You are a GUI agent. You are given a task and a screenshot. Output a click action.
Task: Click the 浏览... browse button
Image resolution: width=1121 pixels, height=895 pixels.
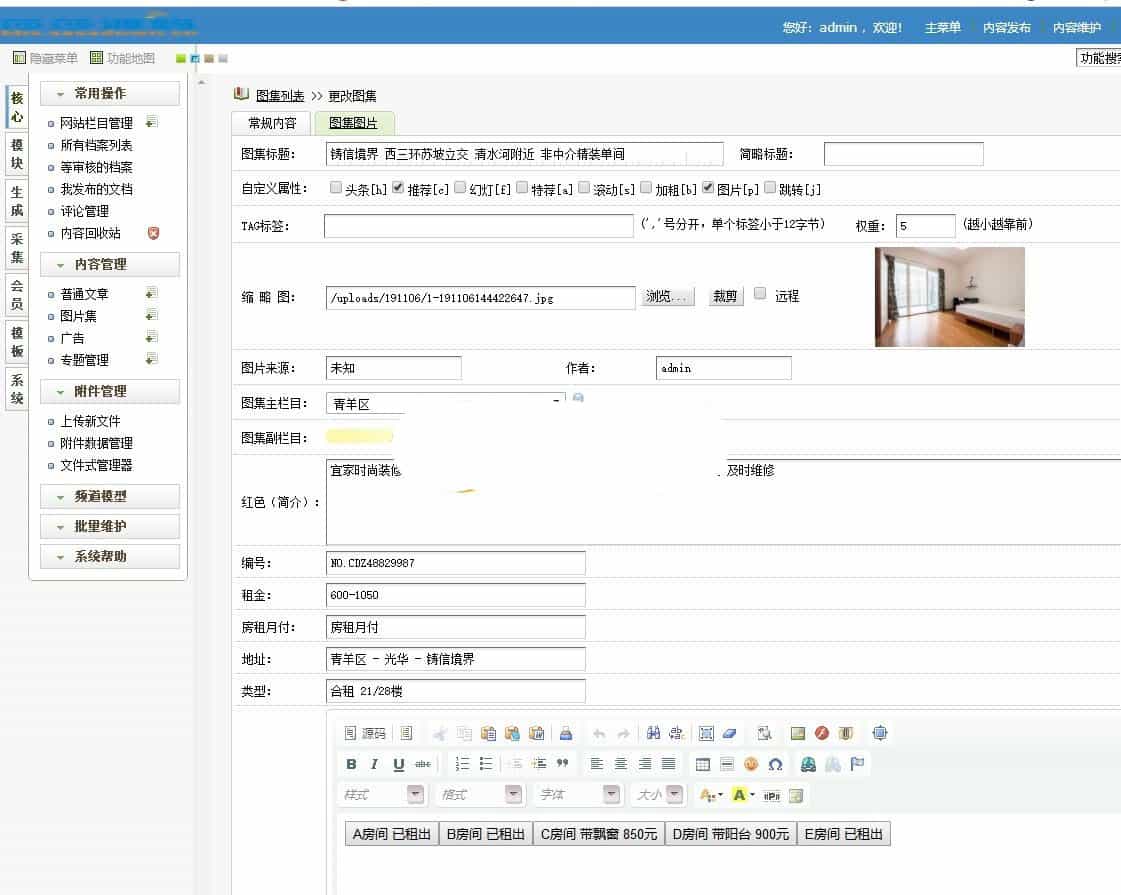click(x=668, y=297)
